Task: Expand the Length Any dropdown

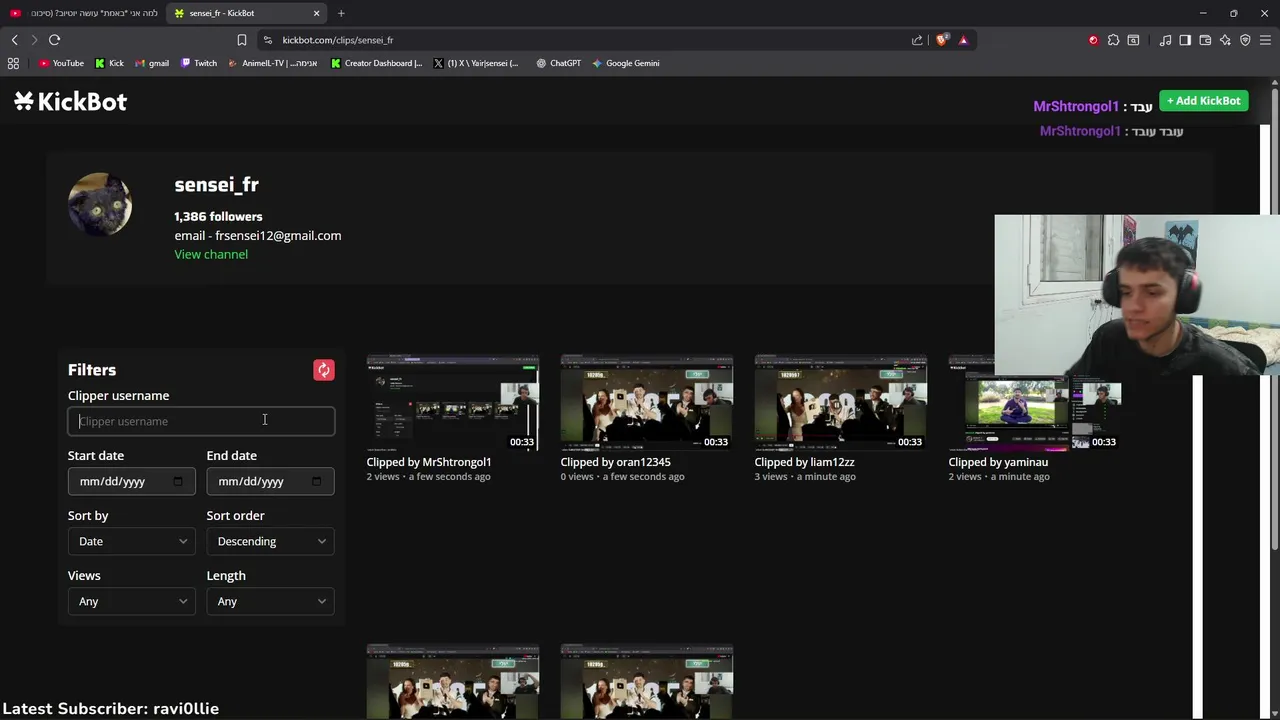Action: point(270,601)
